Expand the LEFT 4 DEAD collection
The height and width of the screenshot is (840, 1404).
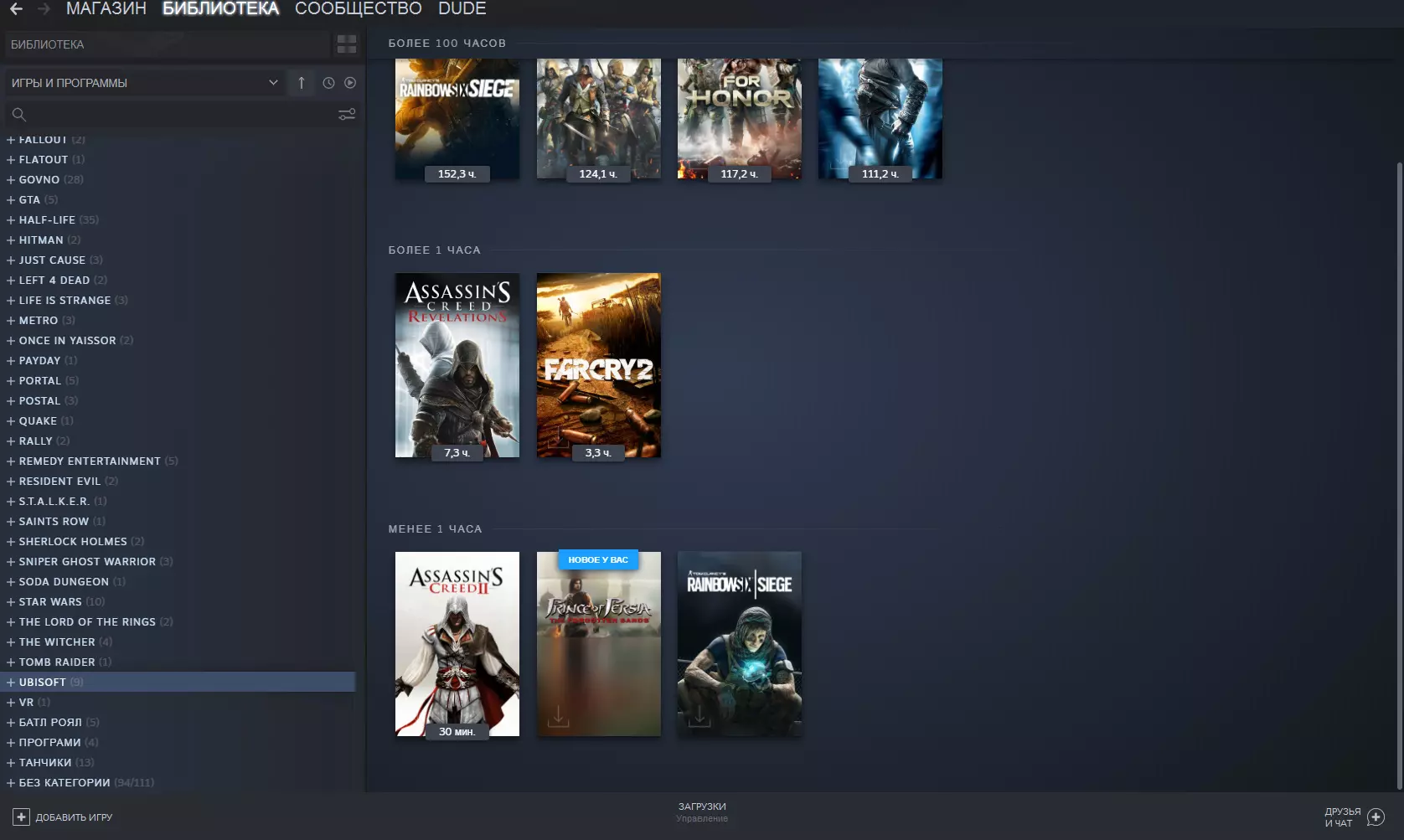(x=11, y=280)
